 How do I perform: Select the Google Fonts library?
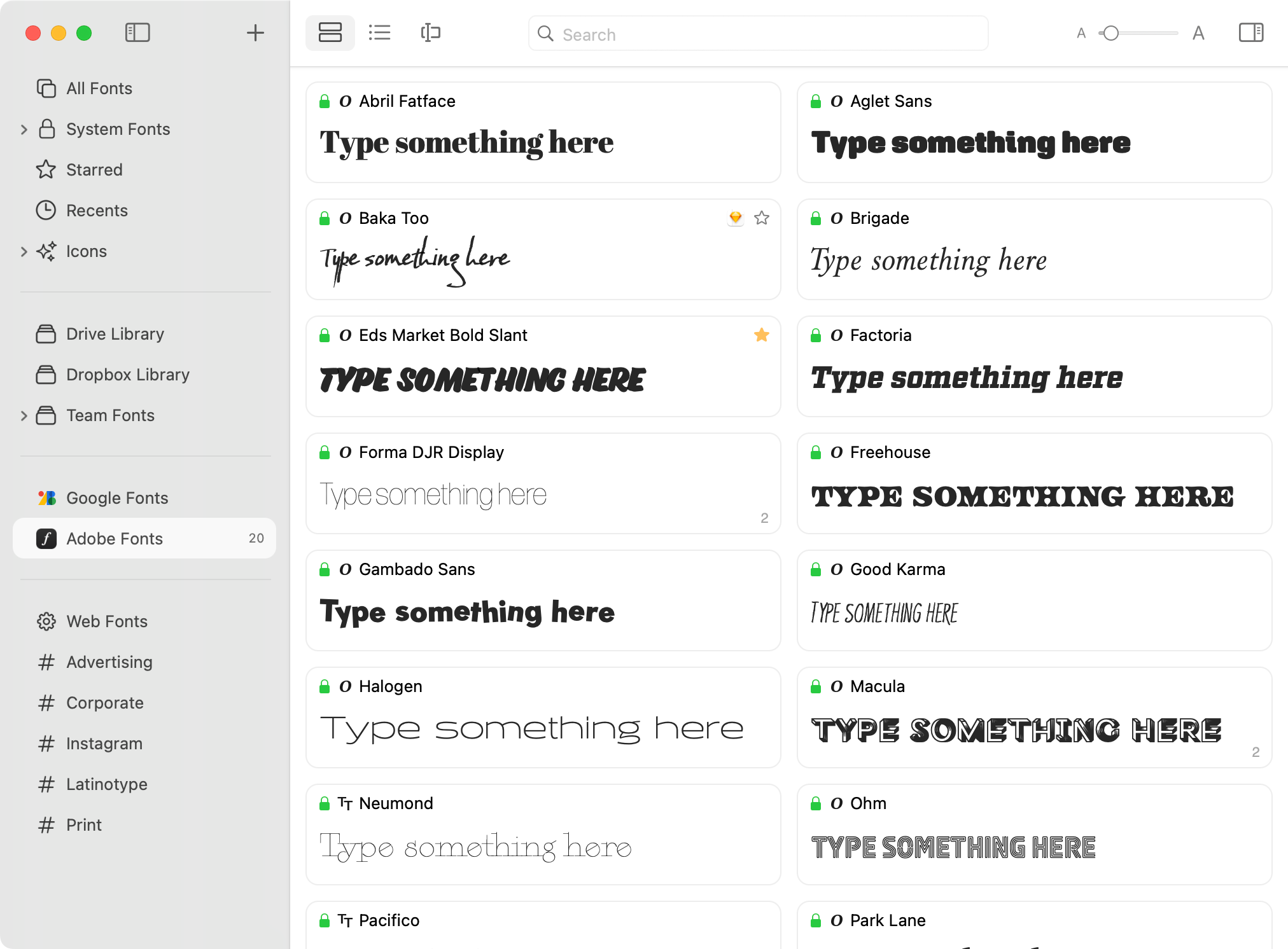click(116, 498)
